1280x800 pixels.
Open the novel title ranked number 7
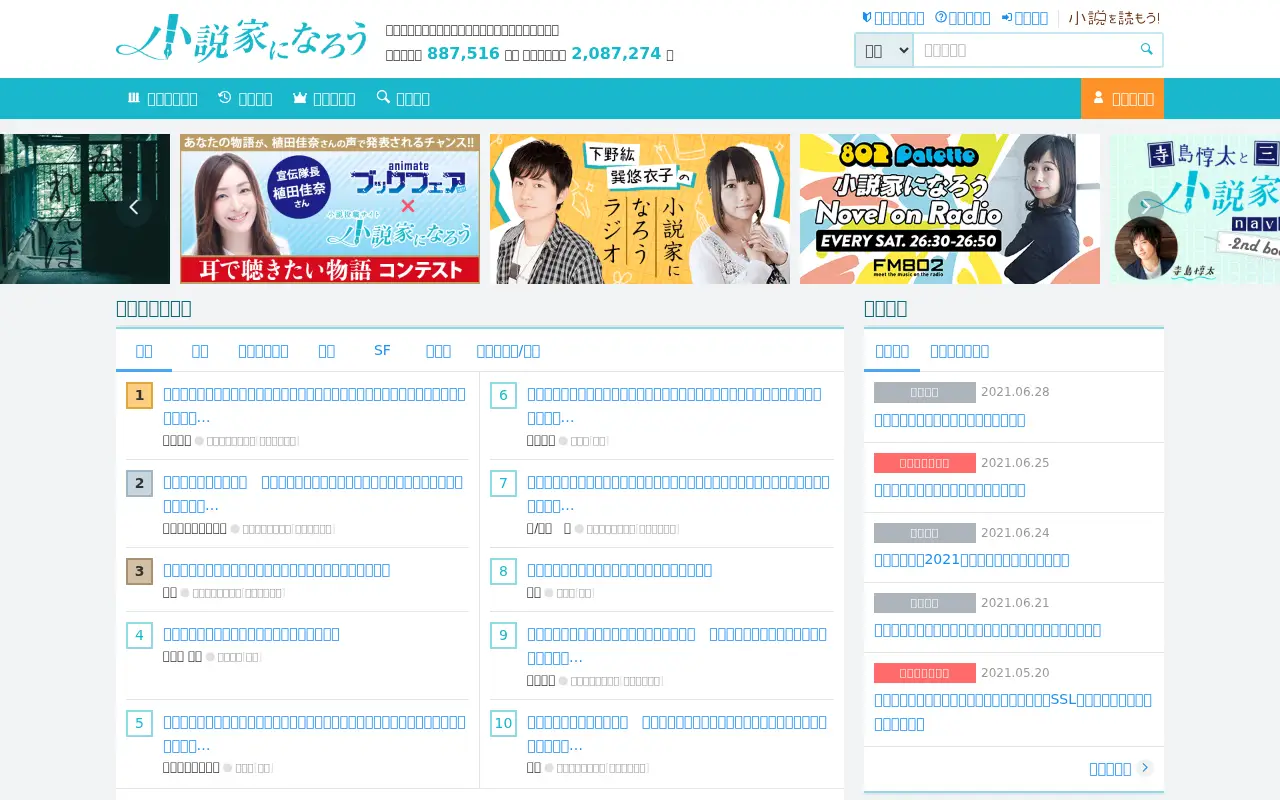(x=678, y=493)
